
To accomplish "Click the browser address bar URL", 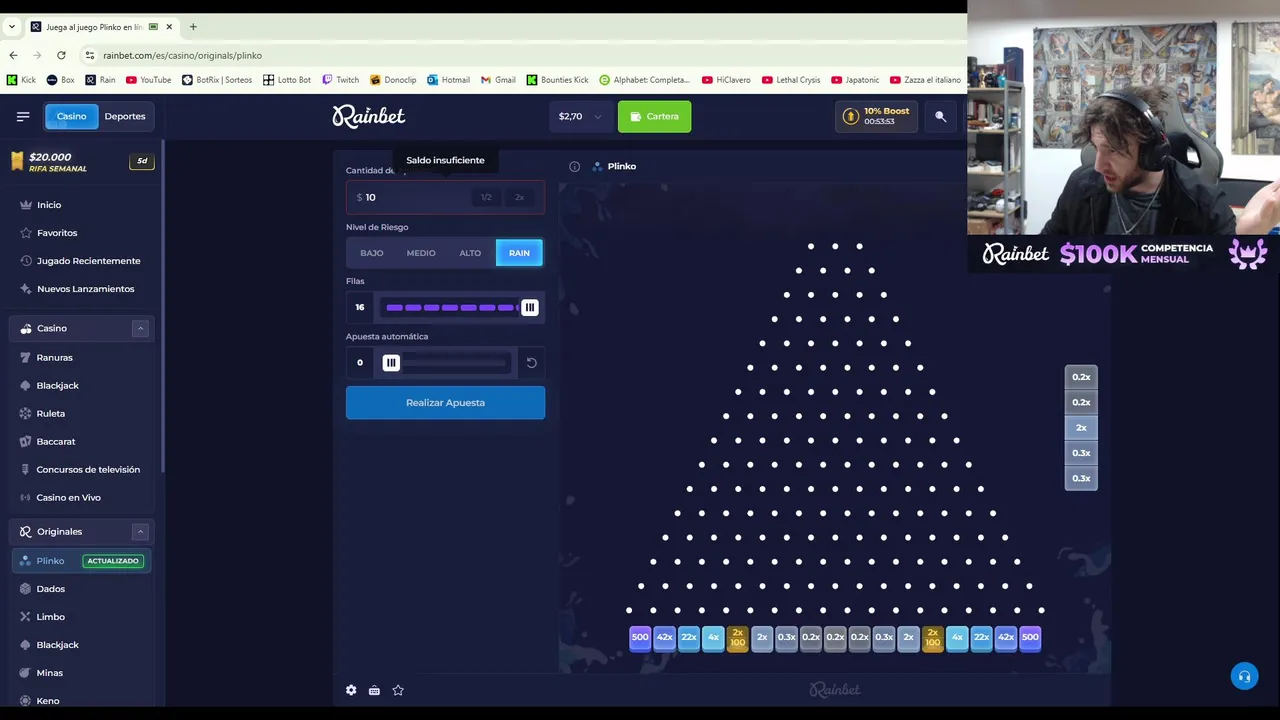I will [182, 55].
